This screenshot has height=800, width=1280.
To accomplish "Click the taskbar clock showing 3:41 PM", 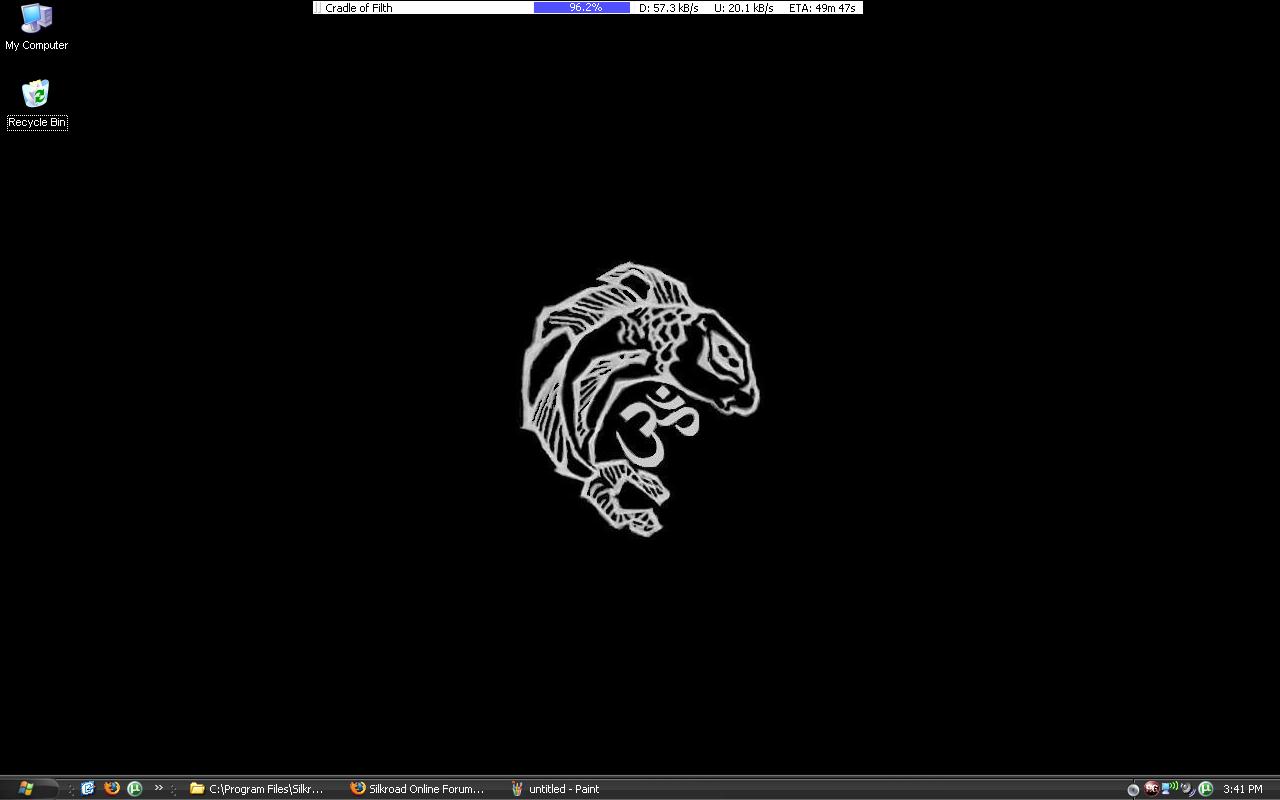I will [x=1241, y=788].
